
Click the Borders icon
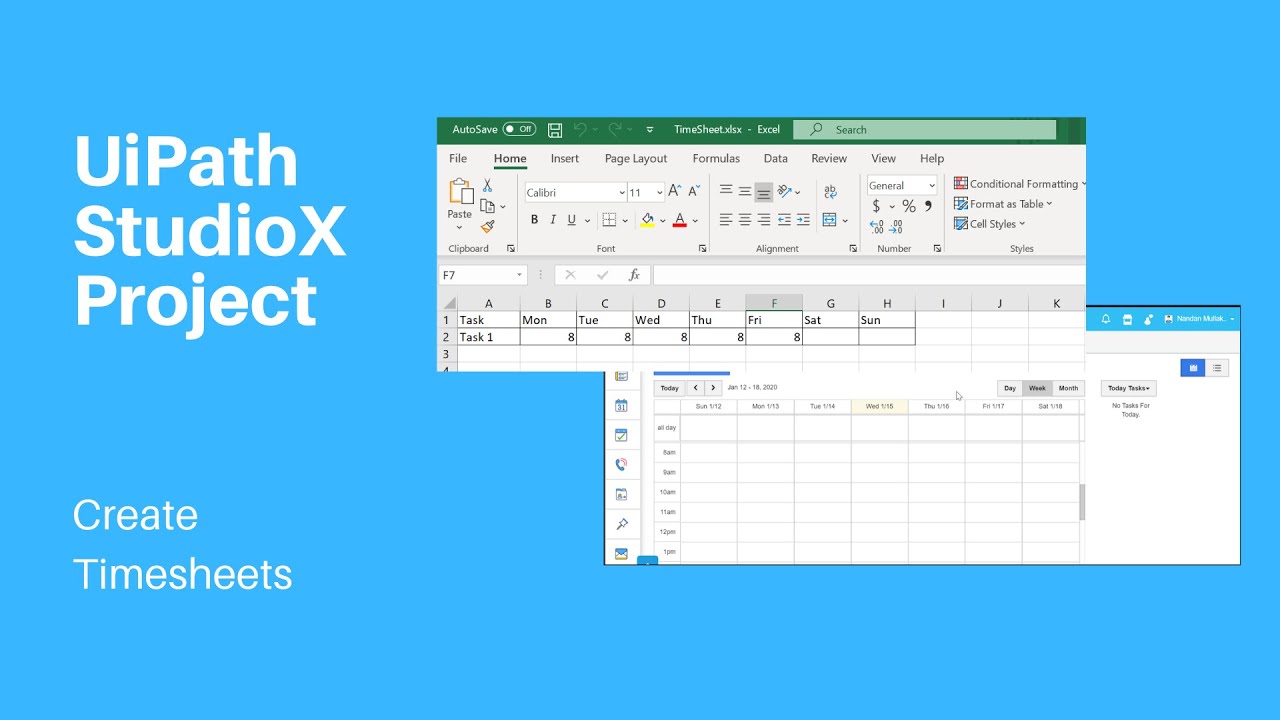tap(609, 220)
